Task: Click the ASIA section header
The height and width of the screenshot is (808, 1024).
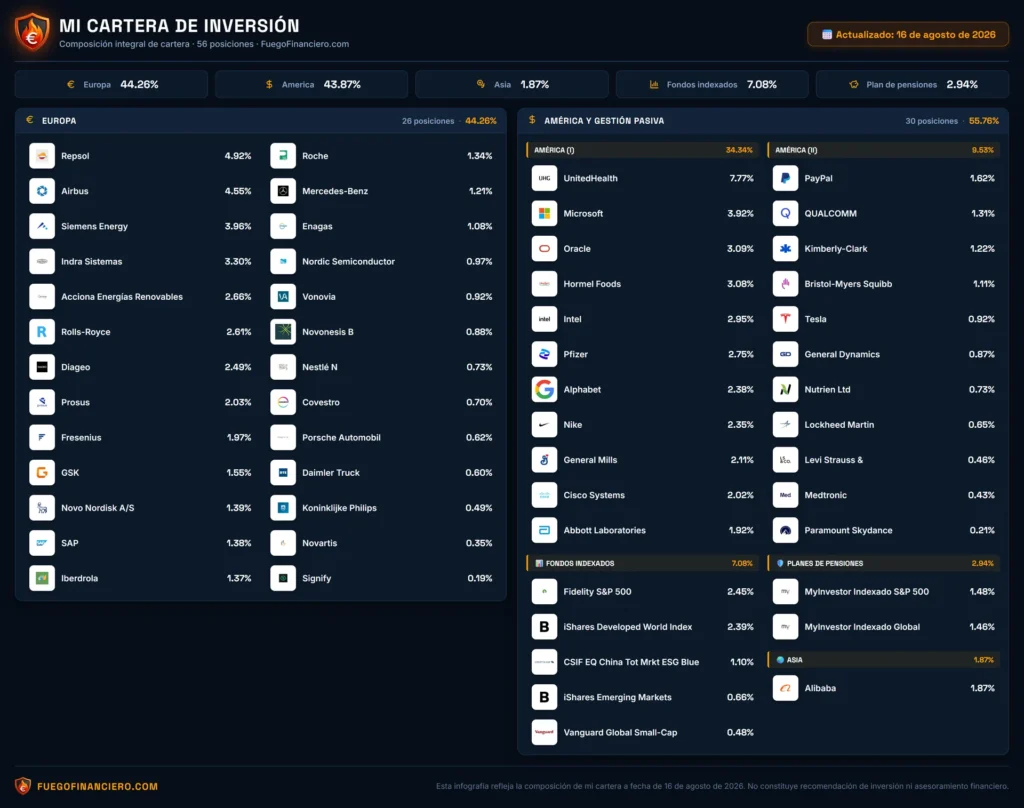Action: point(883,660)
